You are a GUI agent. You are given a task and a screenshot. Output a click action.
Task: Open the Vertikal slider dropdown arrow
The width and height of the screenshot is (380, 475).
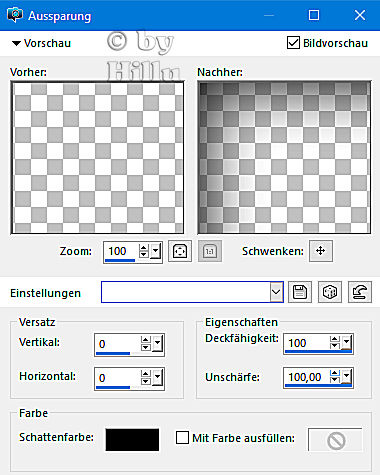(158, 344)
